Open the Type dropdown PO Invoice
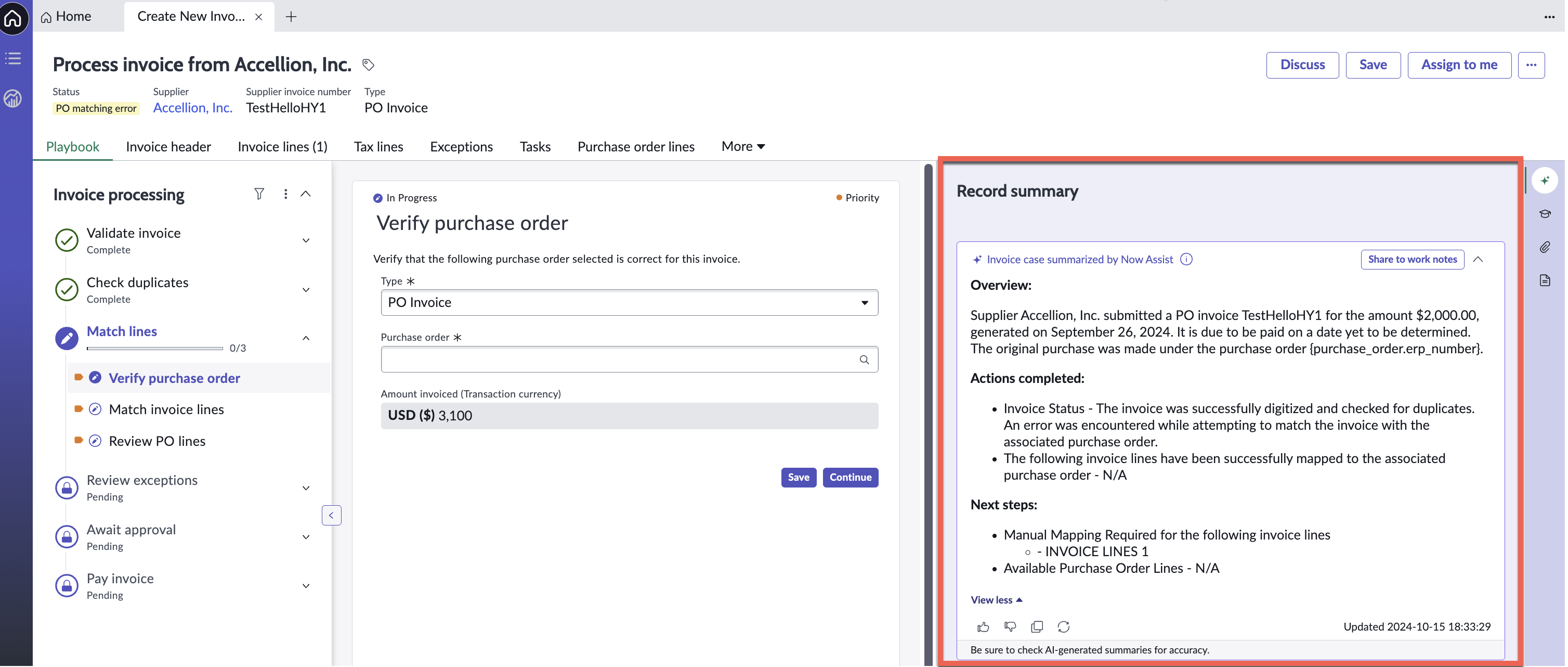Screen dimensions: 1568x667 pos(630,303)
